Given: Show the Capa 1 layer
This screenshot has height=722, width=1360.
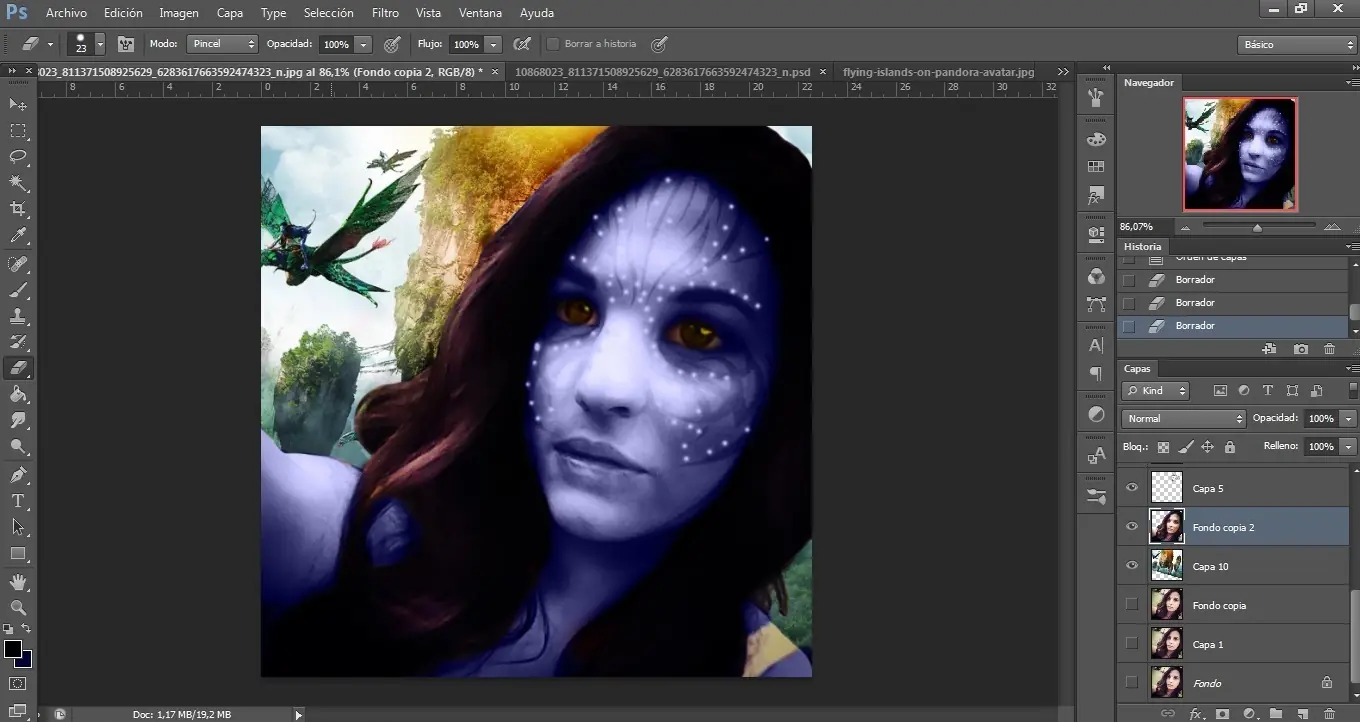Looking at the screenshot, I should [1132, 643].
